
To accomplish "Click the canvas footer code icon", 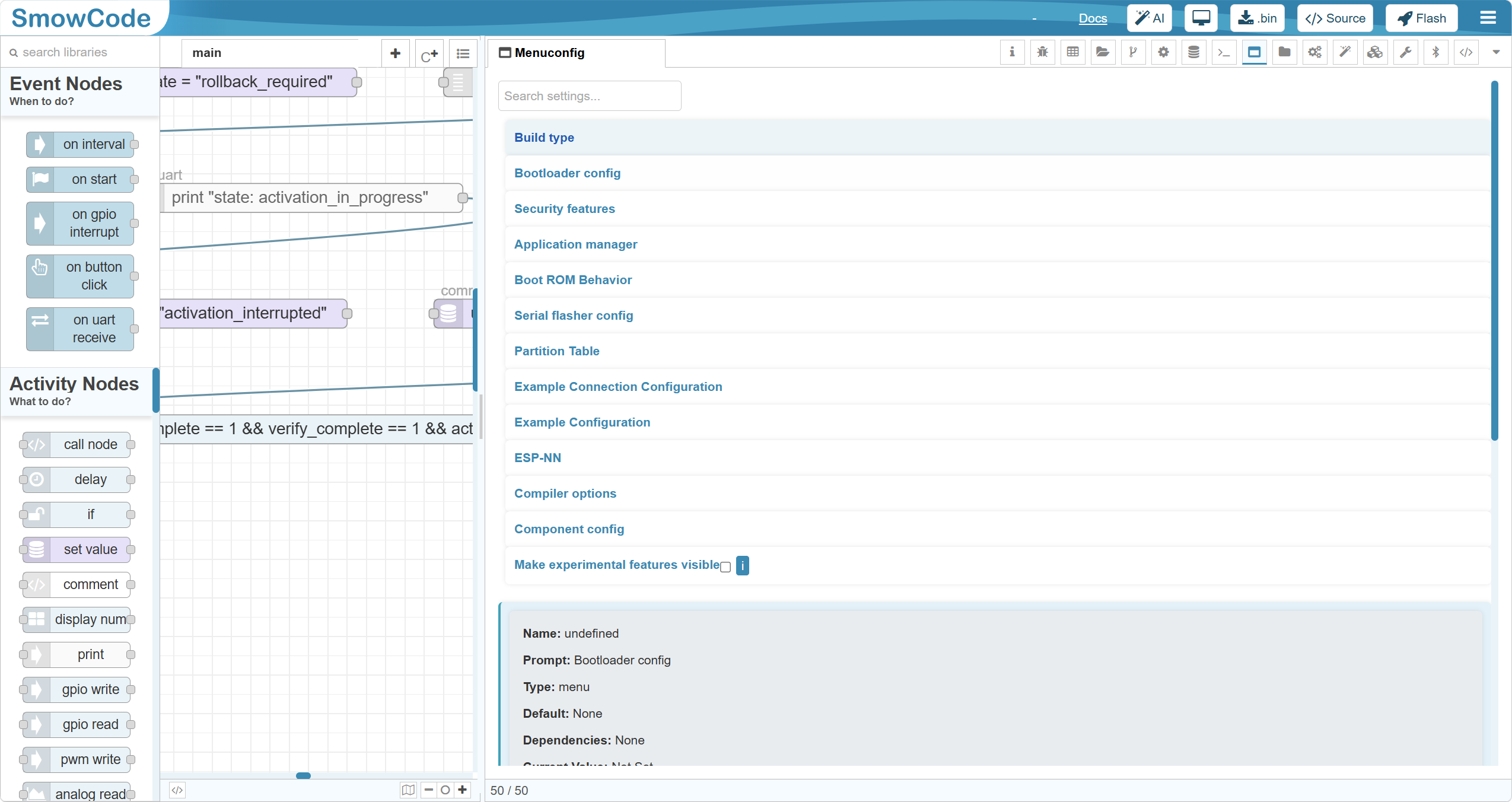I will [x=177, y=790].
